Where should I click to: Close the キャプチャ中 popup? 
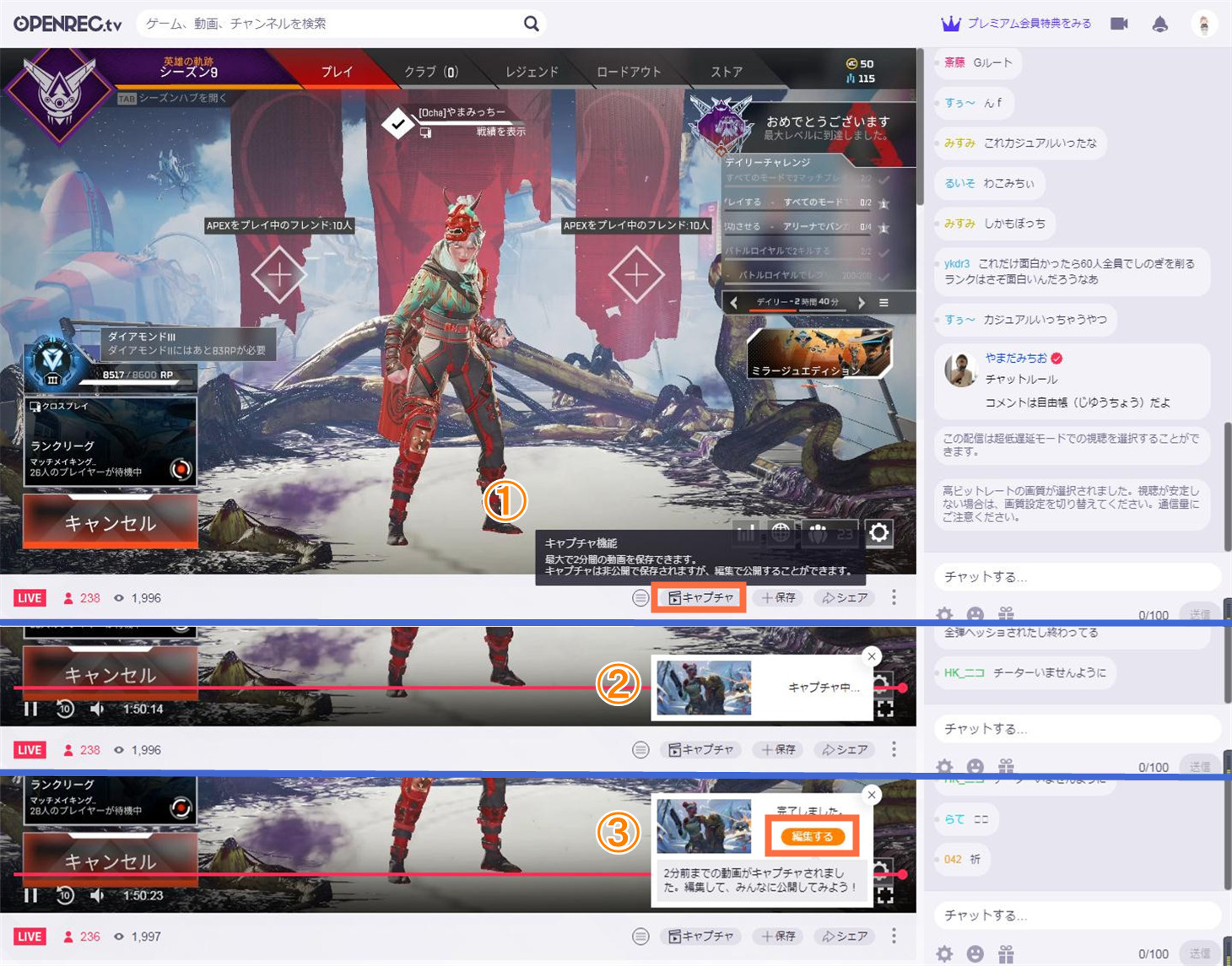[x=872, y=656]
